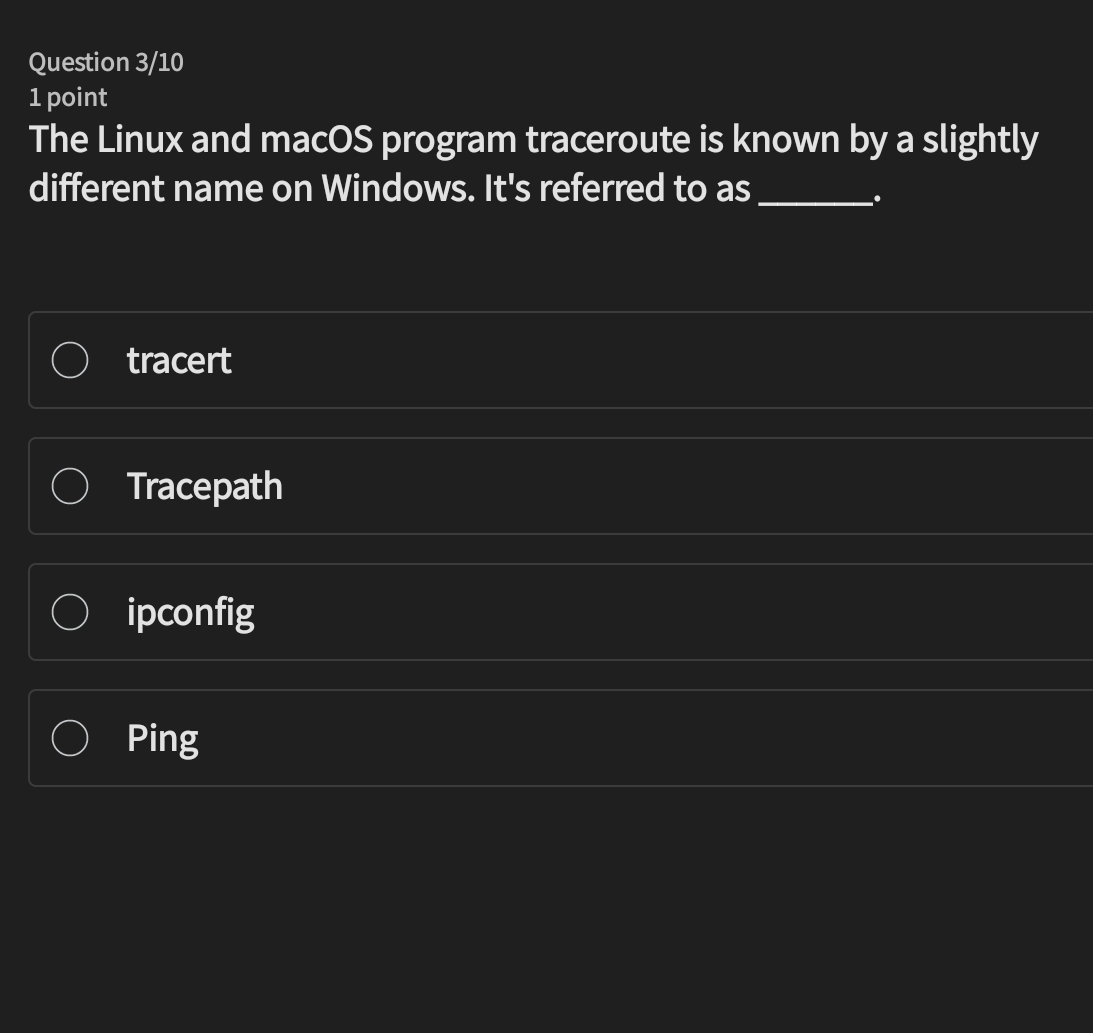Click the Tracepath answer option row
The height and width of the screenshot is (1033, 1093).
click(x=500, y=486)
